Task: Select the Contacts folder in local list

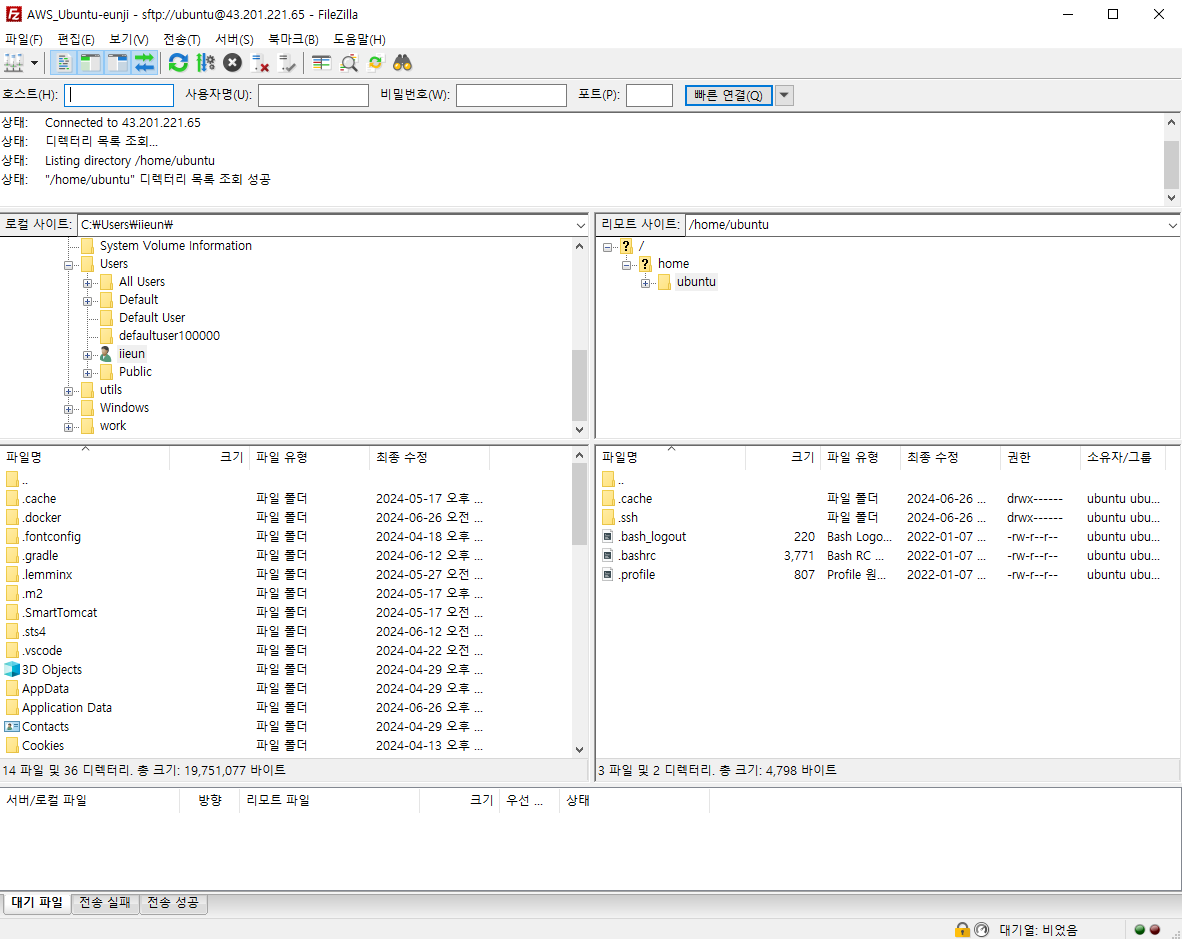Action: [45, 726]
